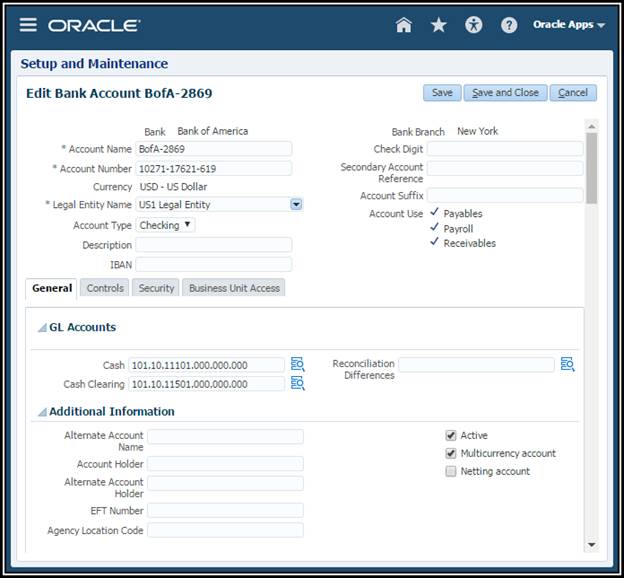Click Alternate Account Holder field
The width and height of the screenshot is (624, 578).
pos(225,483)
